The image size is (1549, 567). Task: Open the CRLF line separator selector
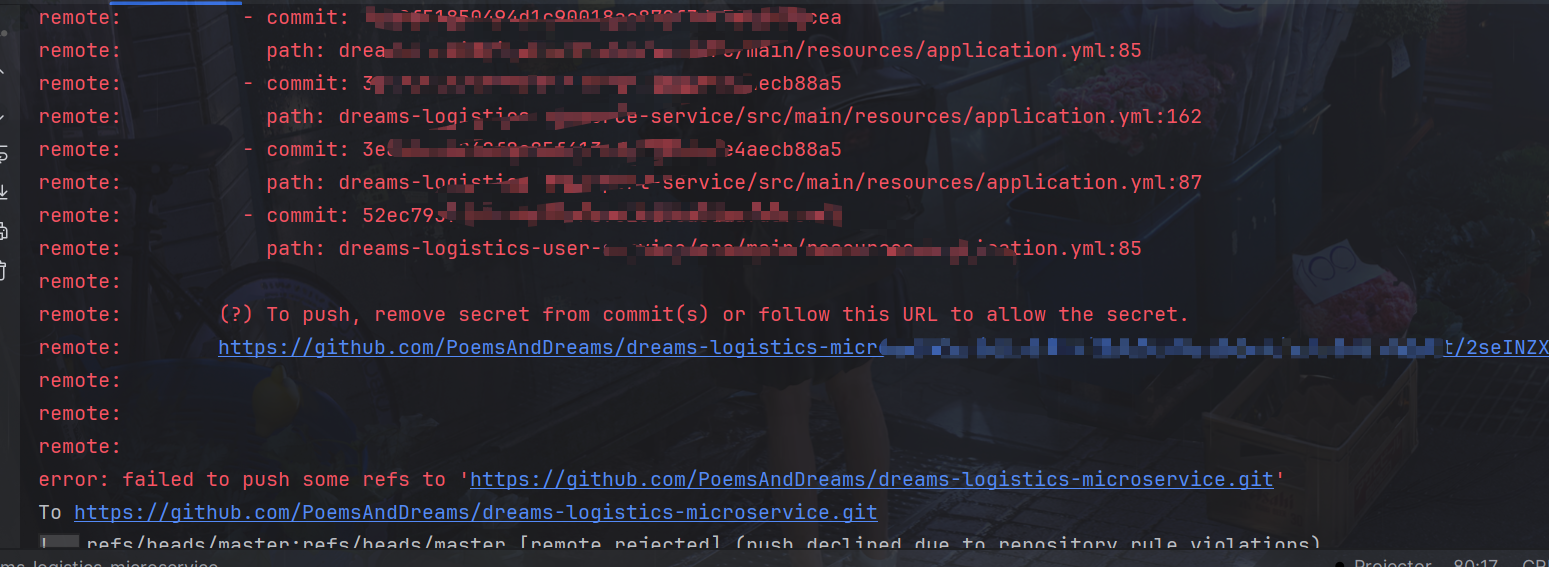pyautogui.click(x=1534, y=563)
